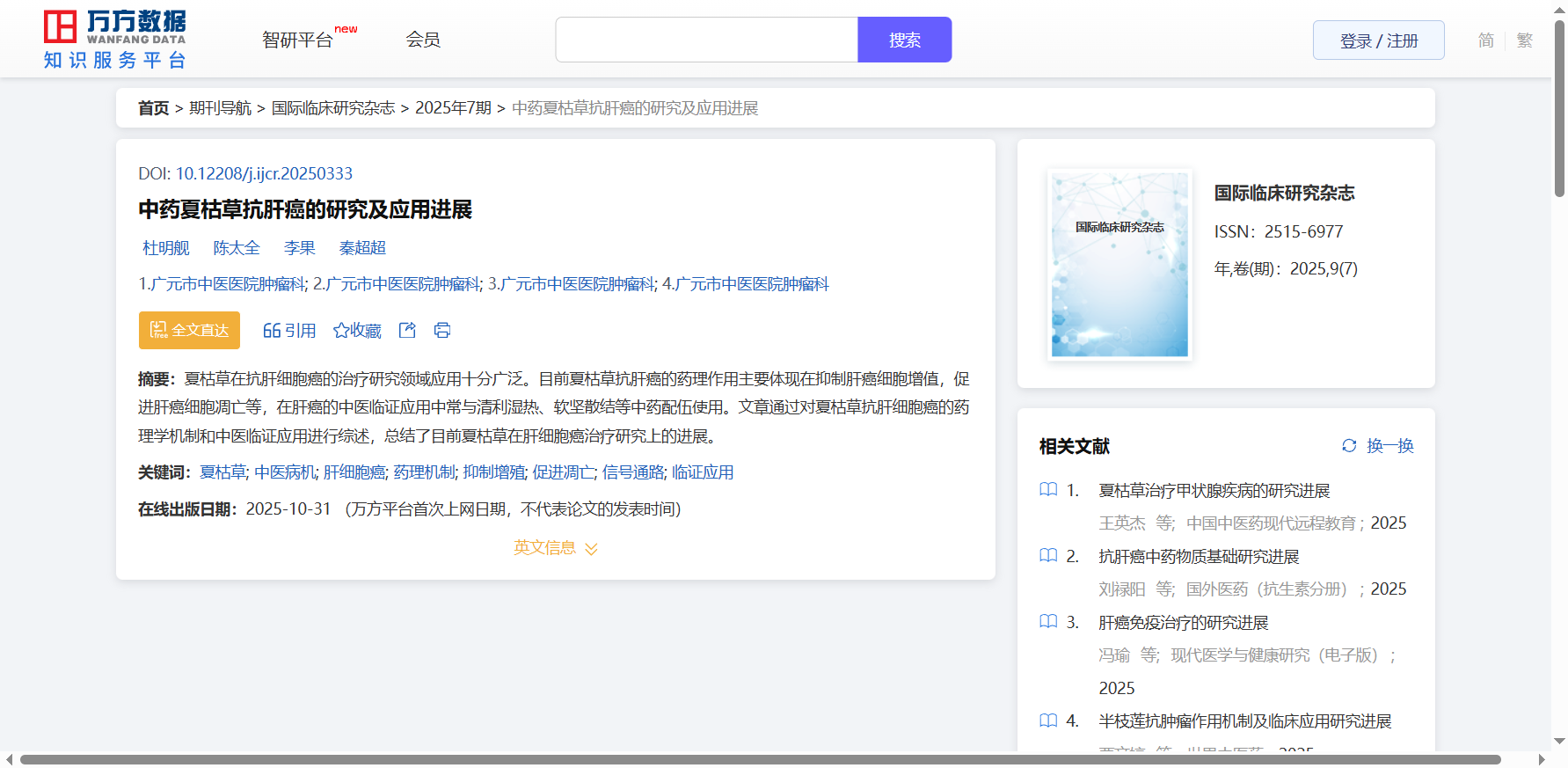Screen dimensions: 1568x768
Task: Click the share icon next to 收藏
Action: click(407, 330)
